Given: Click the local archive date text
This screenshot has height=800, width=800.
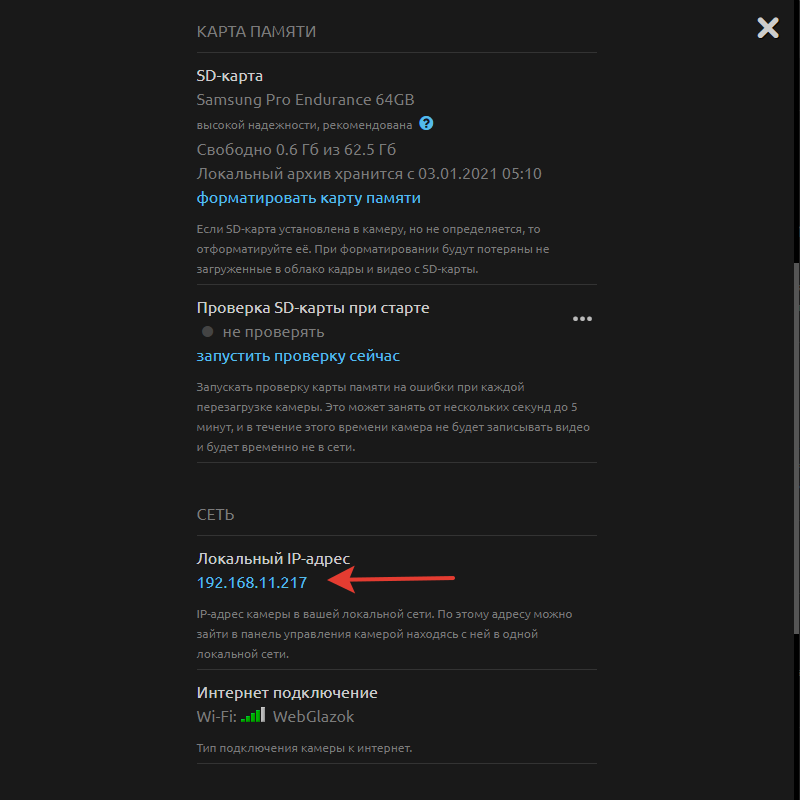Looking at the screenshot, I should click(x=369, y=174).
